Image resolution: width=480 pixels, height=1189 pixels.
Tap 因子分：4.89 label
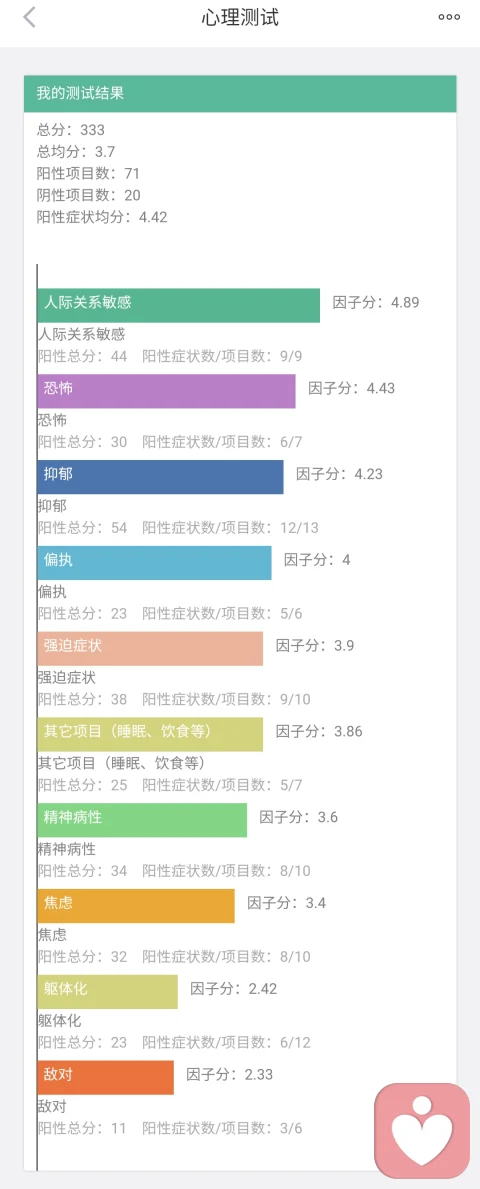pos(375,302)
